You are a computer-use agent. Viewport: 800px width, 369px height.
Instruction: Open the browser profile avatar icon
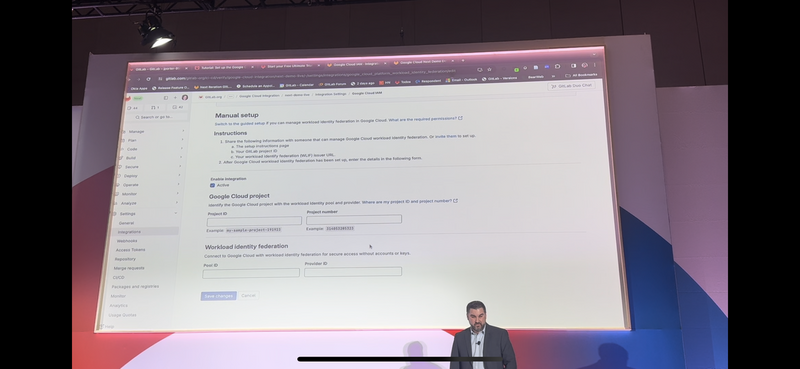coord(584,65)
